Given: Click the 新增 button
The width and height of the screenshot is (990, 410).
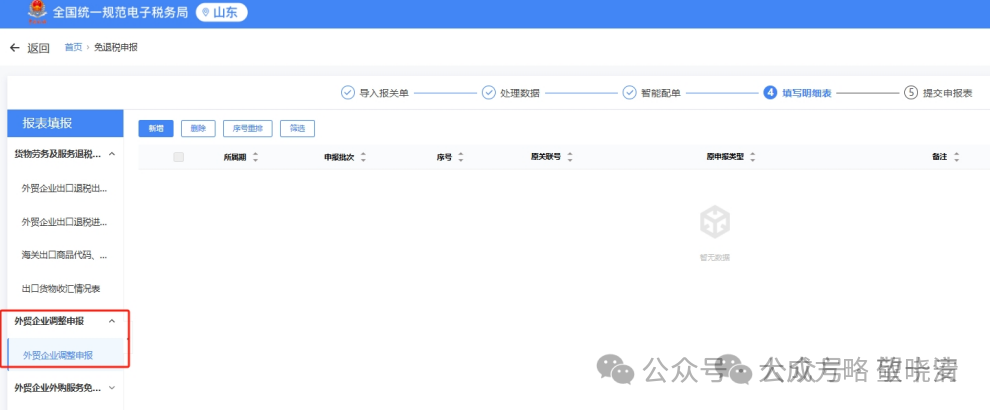Looking at the screenshot, I should tap(156, 128).
